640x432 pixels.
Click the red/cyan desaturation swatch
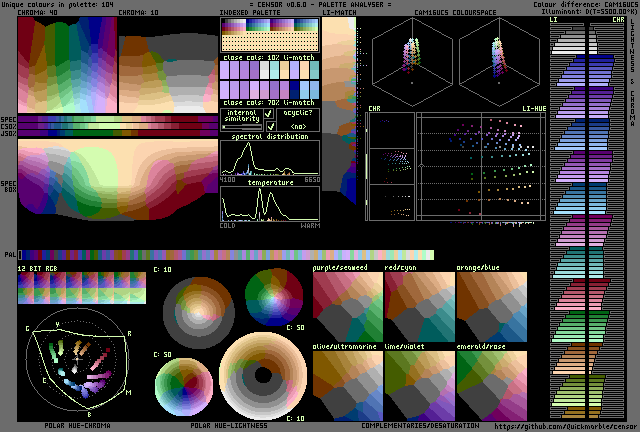[419, 306]
